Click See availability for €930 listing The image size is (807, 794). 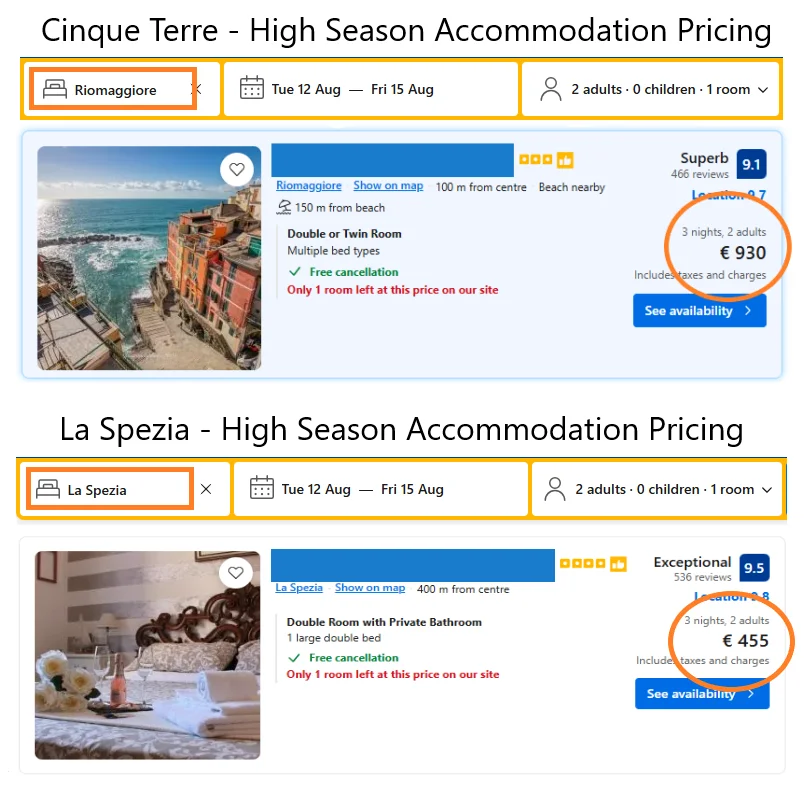[699, 311]
